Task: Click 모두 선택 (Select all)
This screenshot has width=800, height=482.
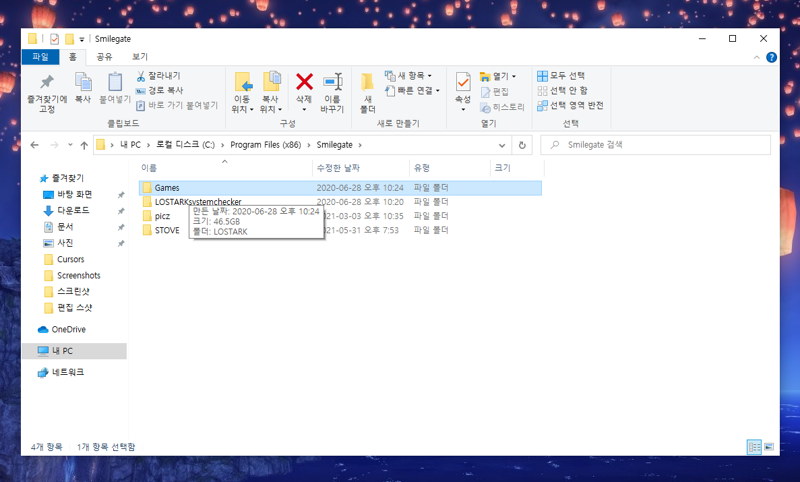Action: (x=561, y=76)
